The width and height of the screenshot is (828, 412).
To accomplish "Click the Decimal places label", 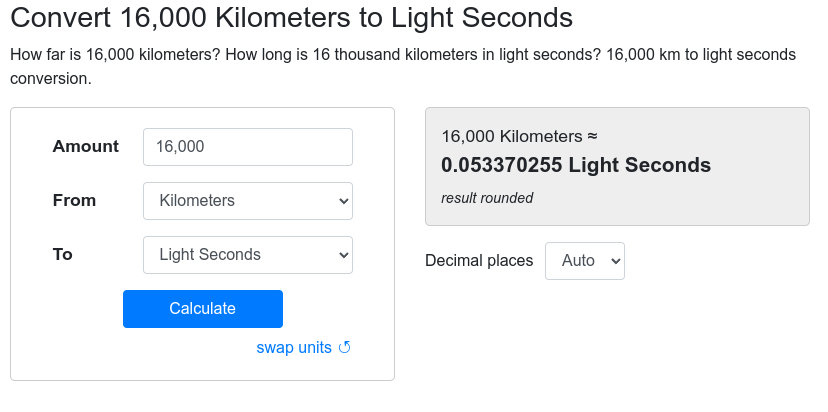I will point(479,261).
